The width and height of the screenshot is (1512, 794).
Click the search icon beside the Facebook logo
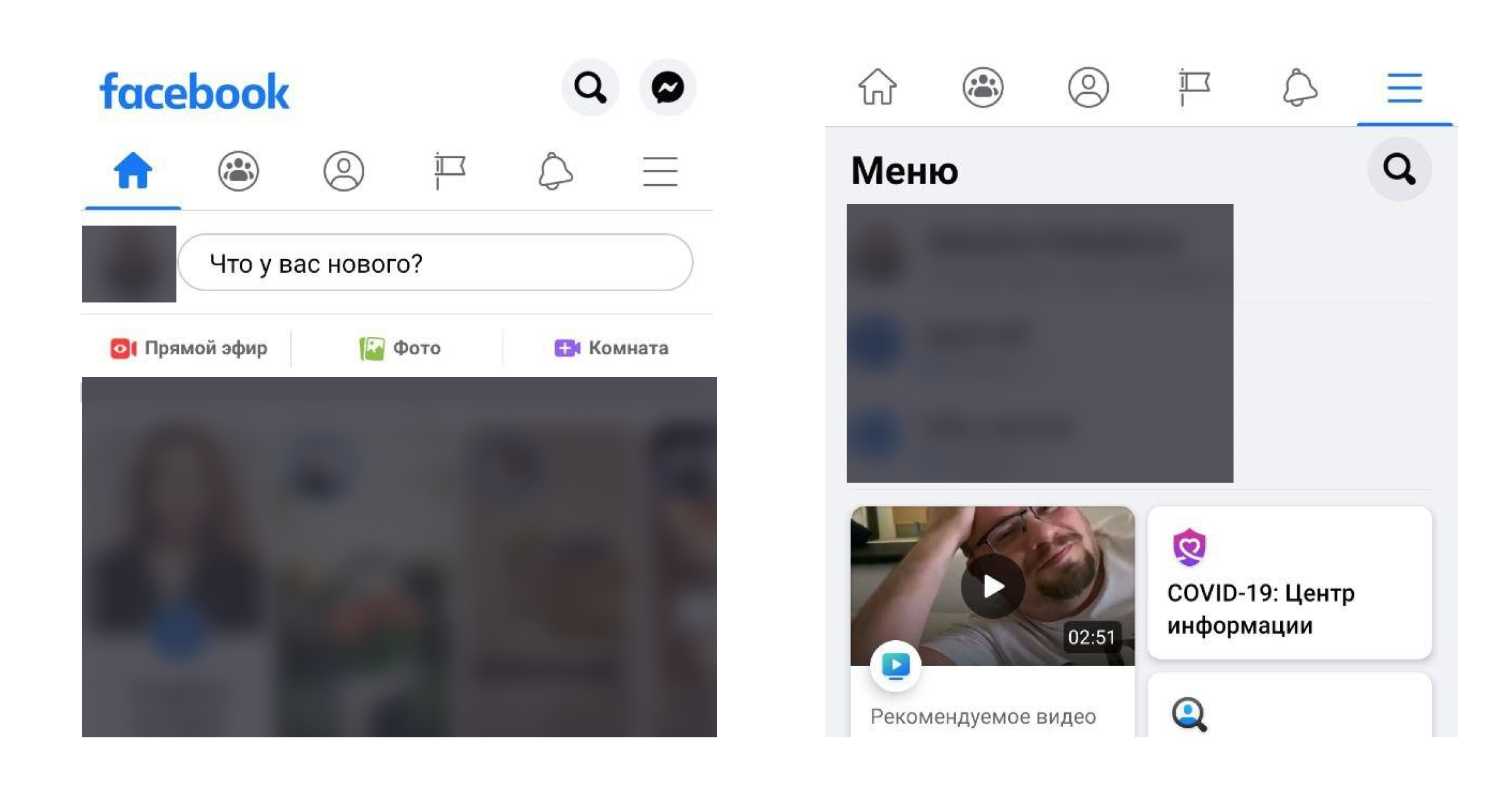click(590, 88)
